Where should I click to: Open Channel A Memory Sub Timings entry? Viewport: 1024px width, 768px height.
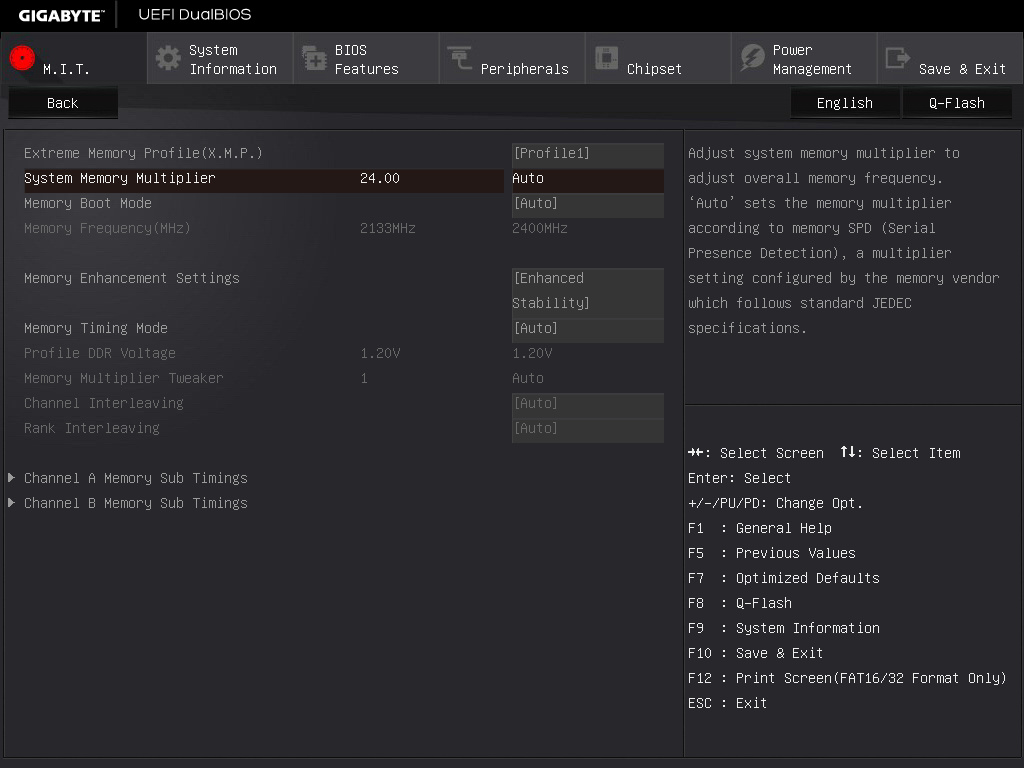[136, 478]
